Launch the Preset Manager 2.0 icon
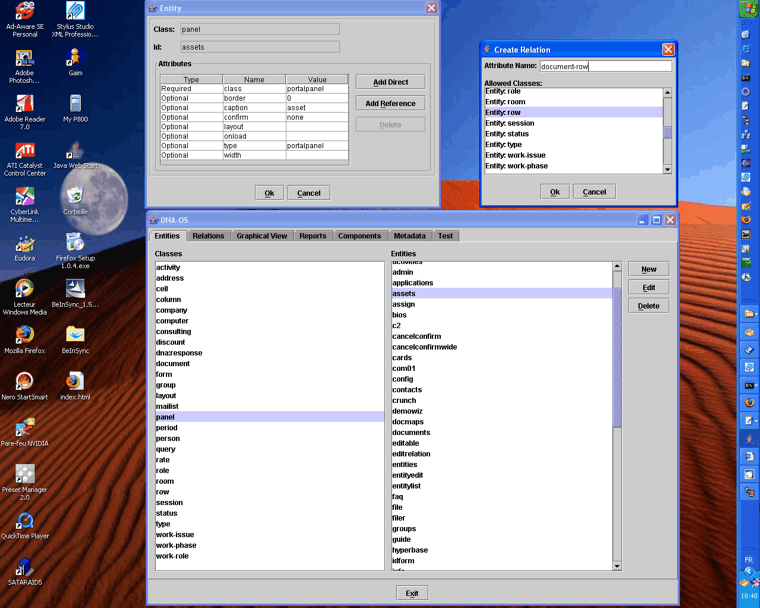Screen dimensions: 760x608 tap(25, 482)
